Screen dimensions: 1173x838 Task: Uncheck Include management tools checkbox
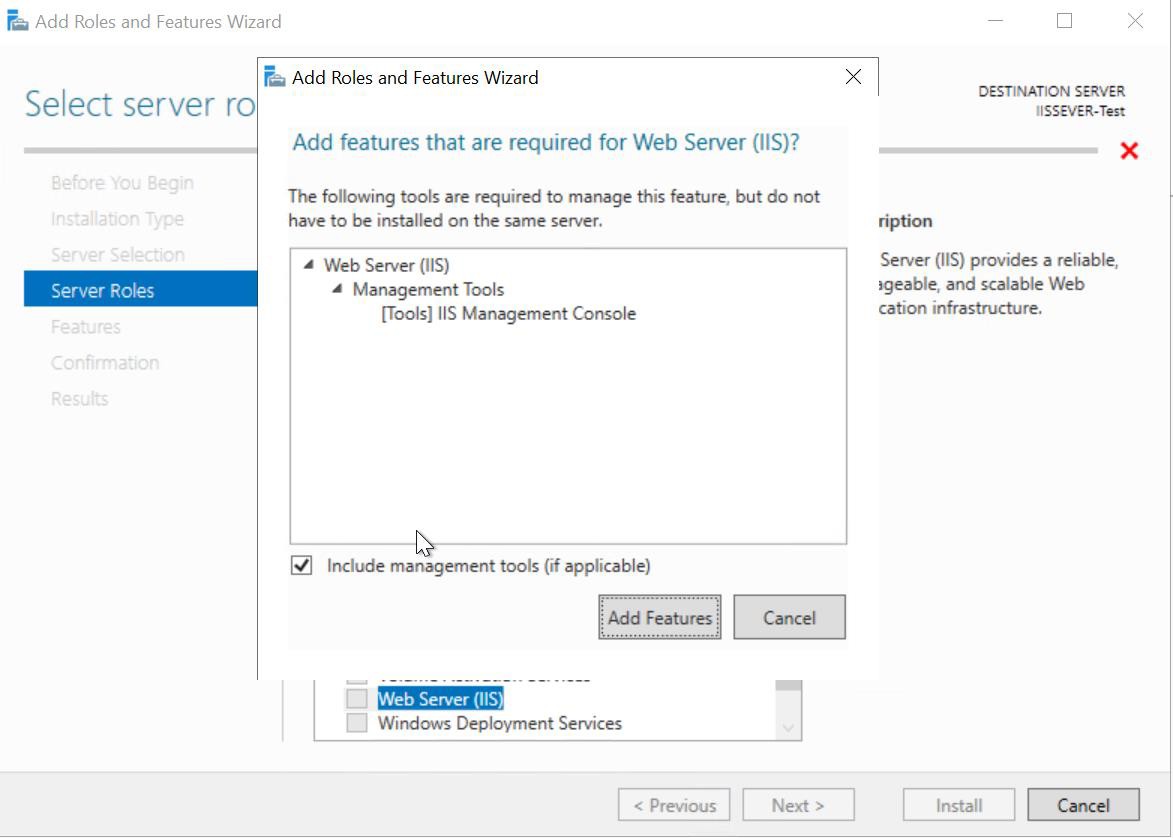pos(301,565)
